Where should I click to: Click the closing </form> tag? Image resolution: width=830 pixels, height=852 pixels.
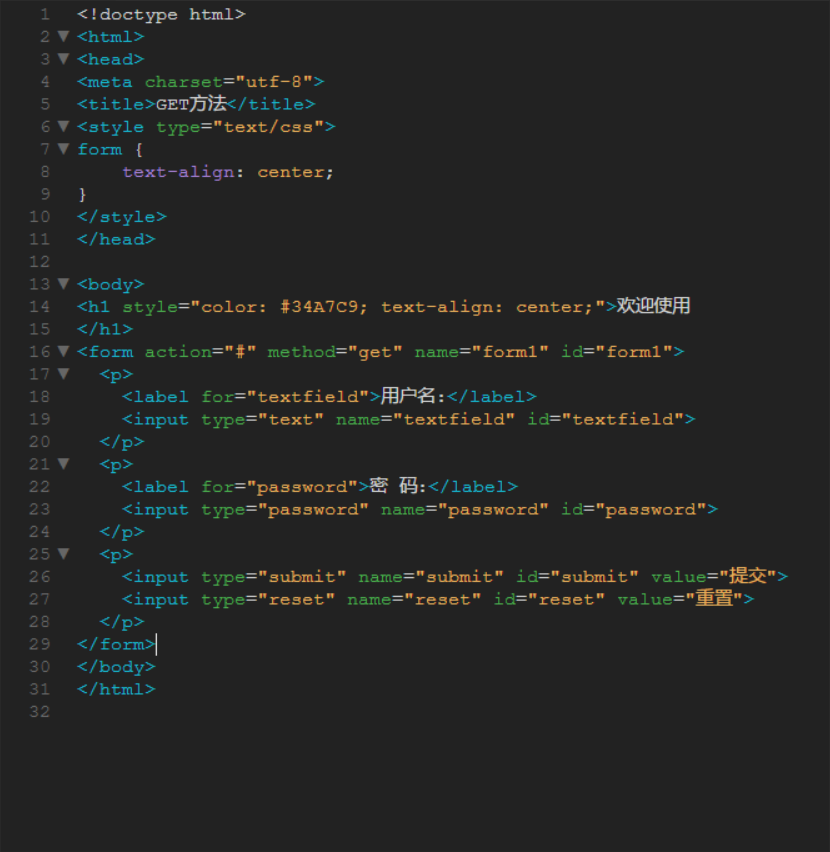click(x=116, y=644)
